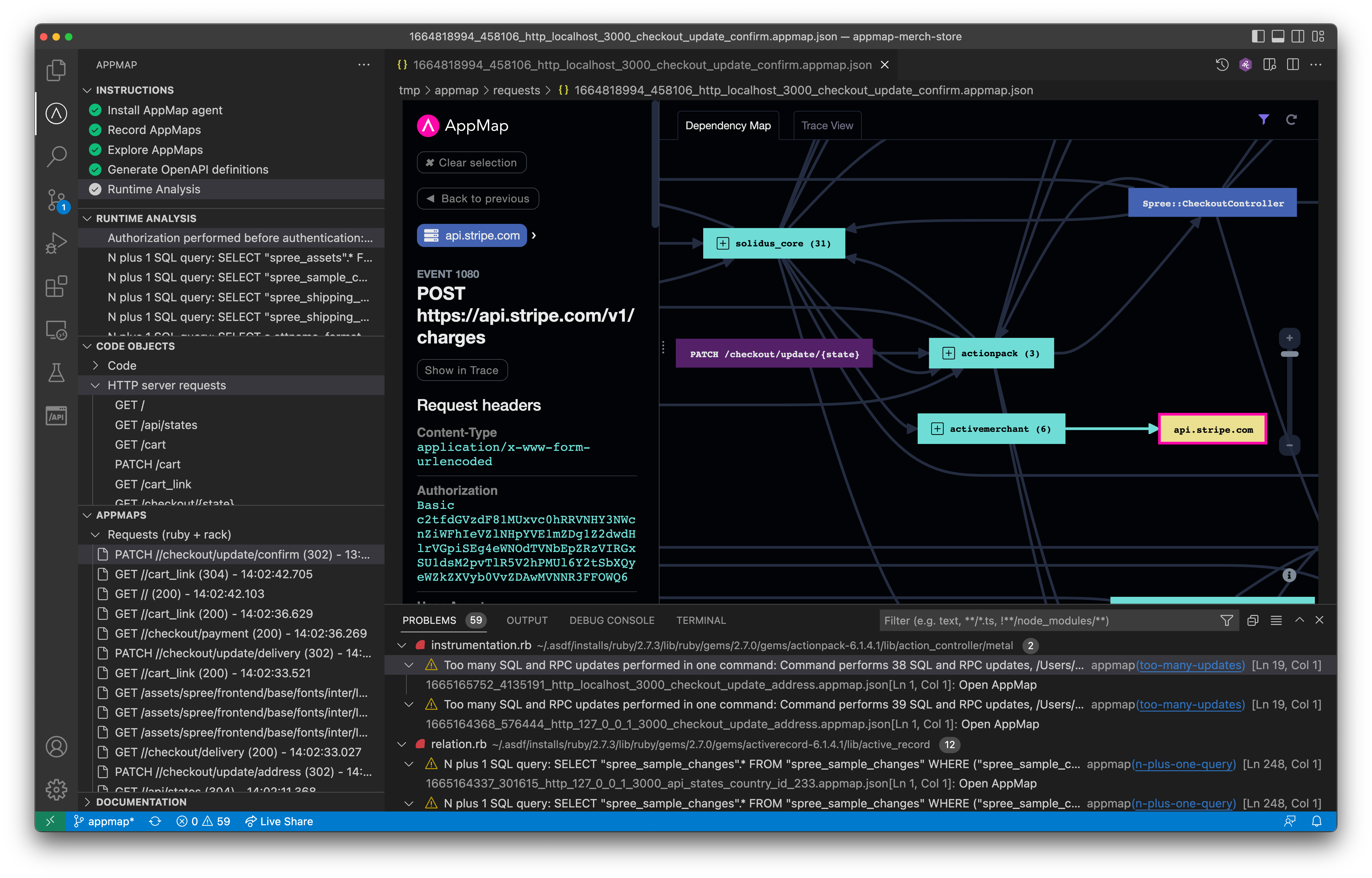Open timeline history icon in editor toolbar

pyautogui.click(x=1222, y=64)
